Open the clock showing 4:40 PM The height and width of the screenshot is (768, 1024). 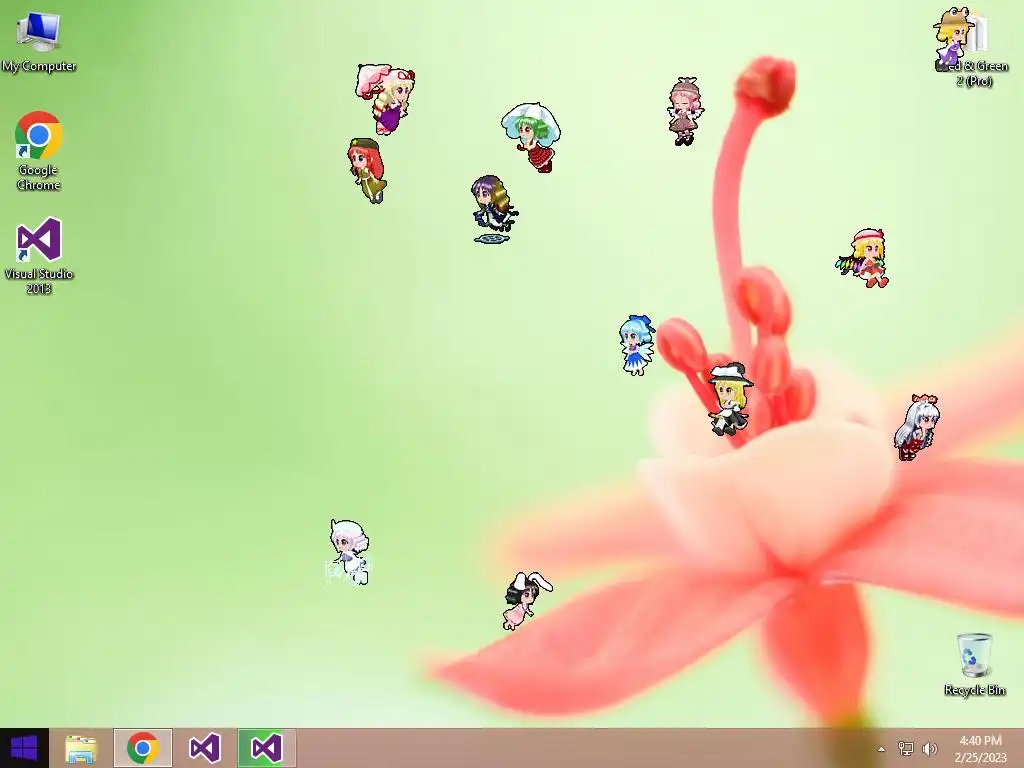tap(980, 748)
